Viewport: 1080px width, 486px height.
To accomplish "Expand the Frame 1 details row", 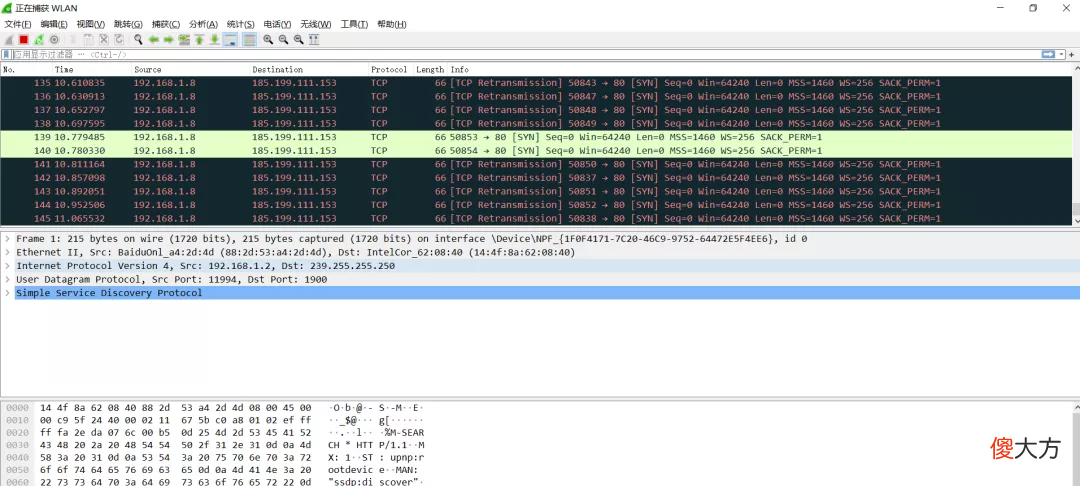I will click(x=6, y=239).
